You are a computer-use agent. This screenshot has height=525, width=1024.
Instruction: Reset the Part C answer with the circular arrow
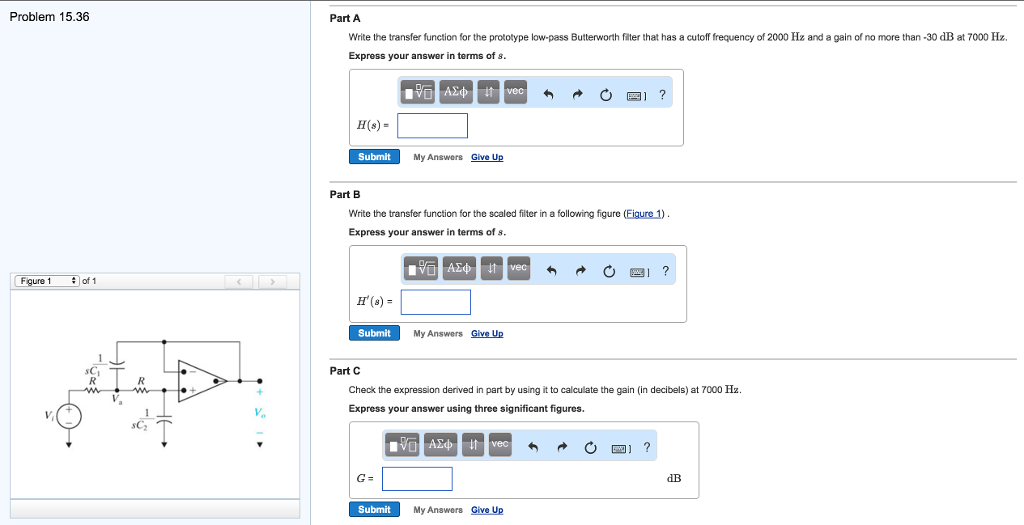click(x=591, y=447)
